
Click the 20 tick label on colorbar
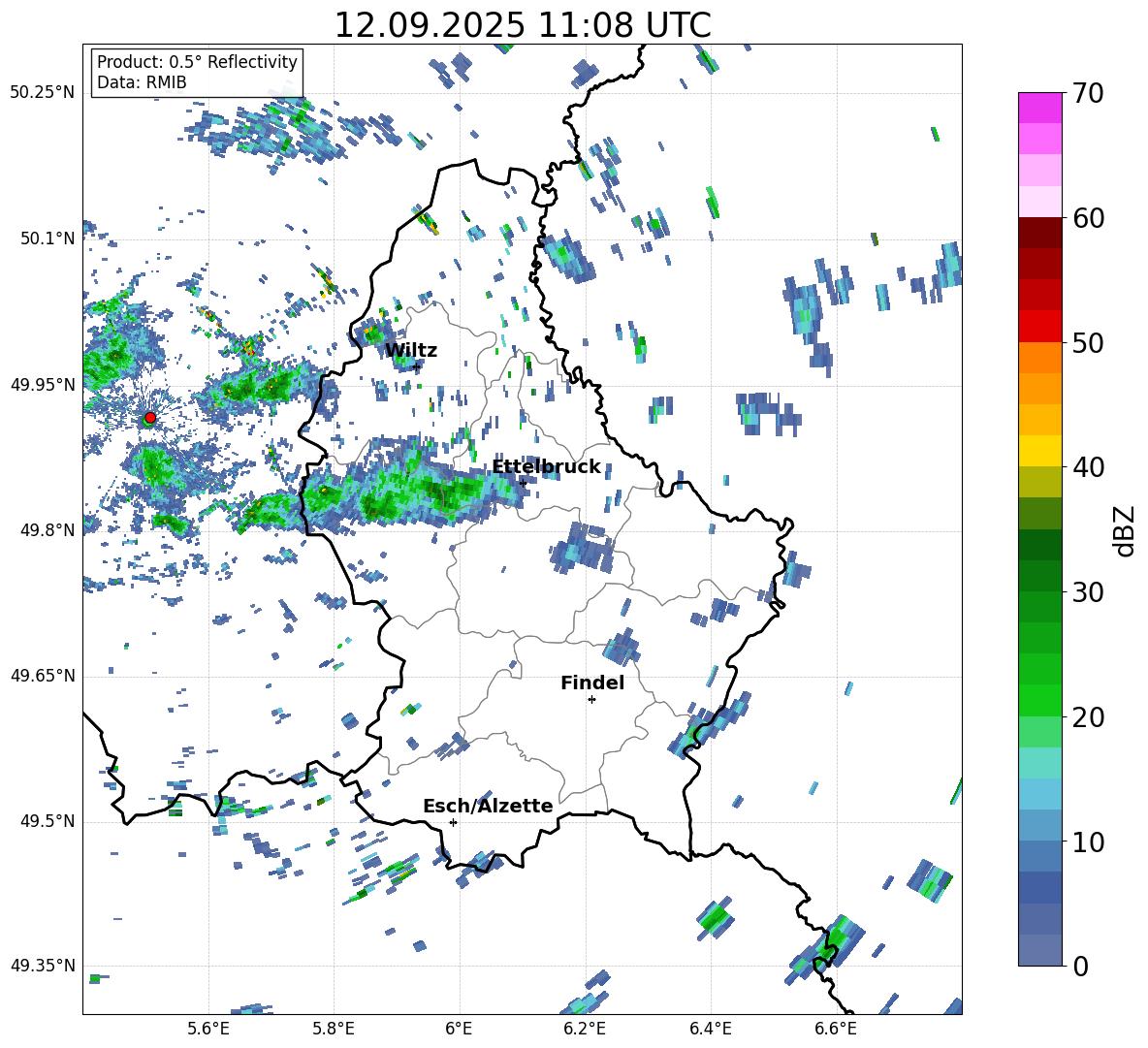[1088, 717]
